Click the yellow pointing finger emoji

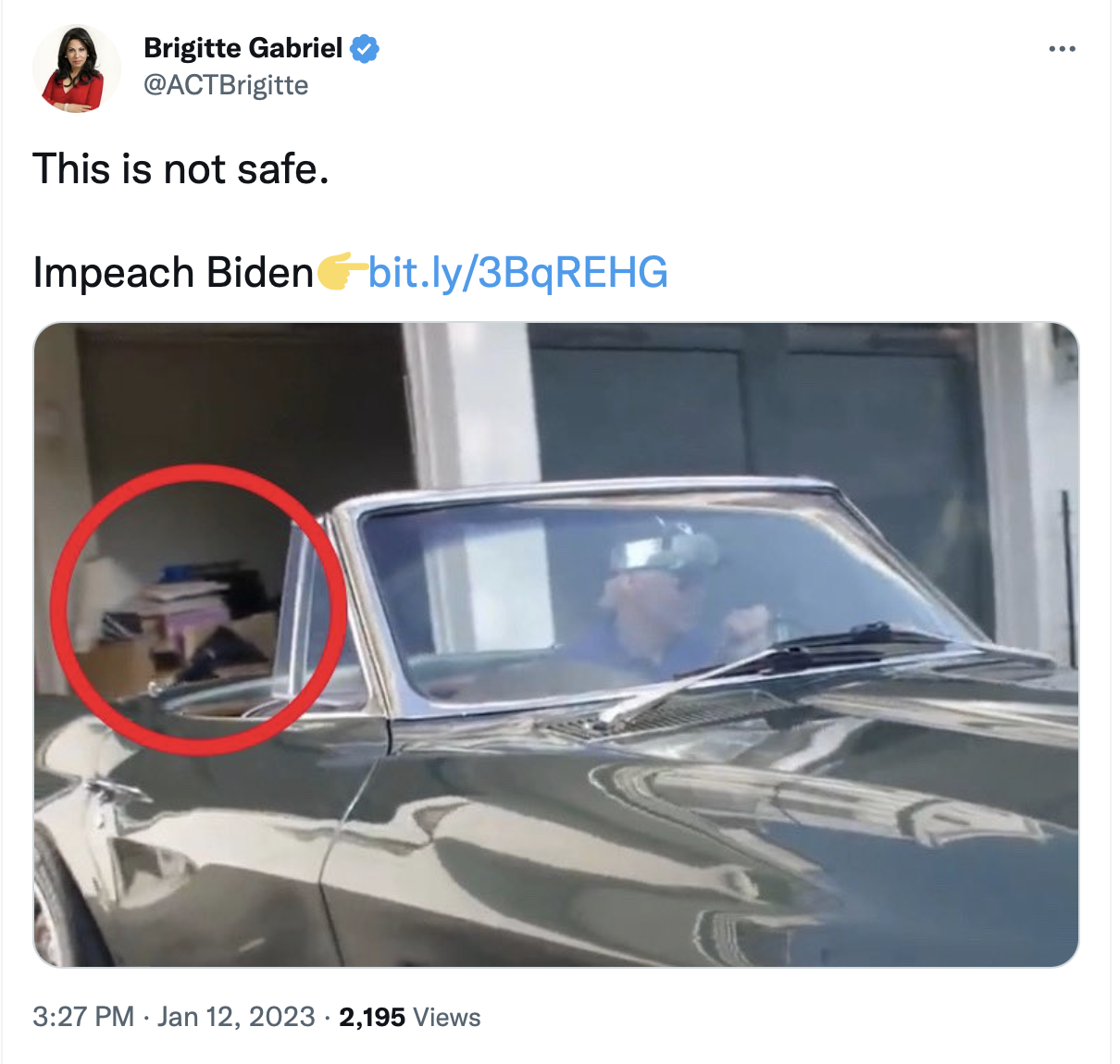tap(341, 271)
